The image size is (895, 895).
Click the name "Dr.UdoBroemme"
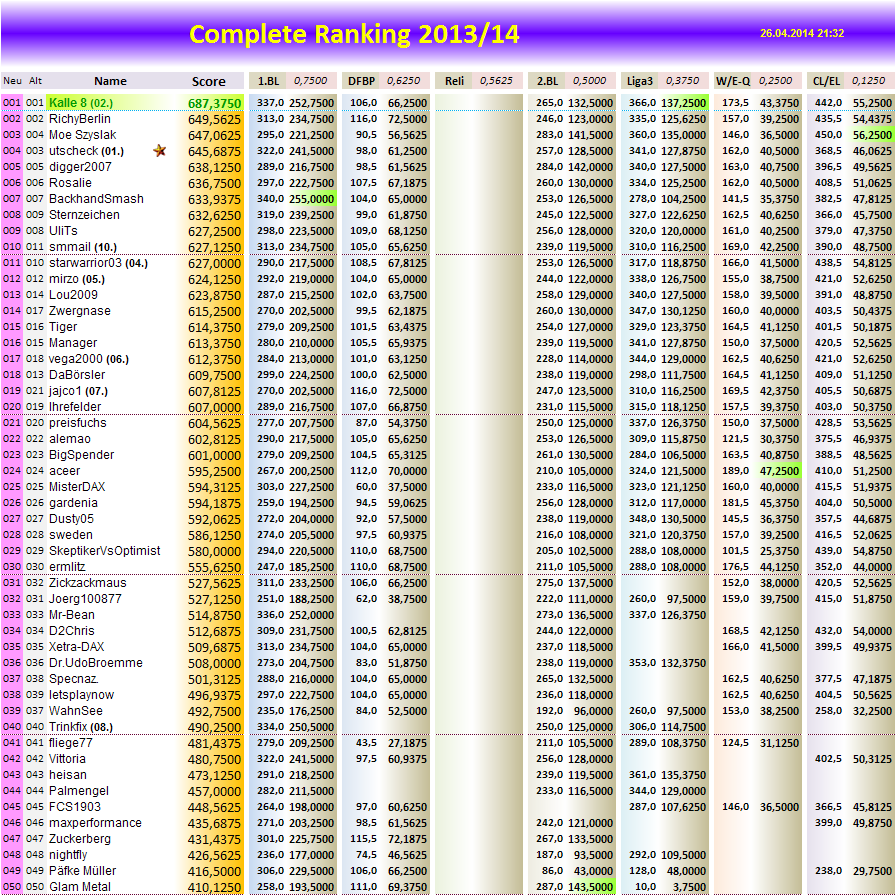click(x=96, y=662)
